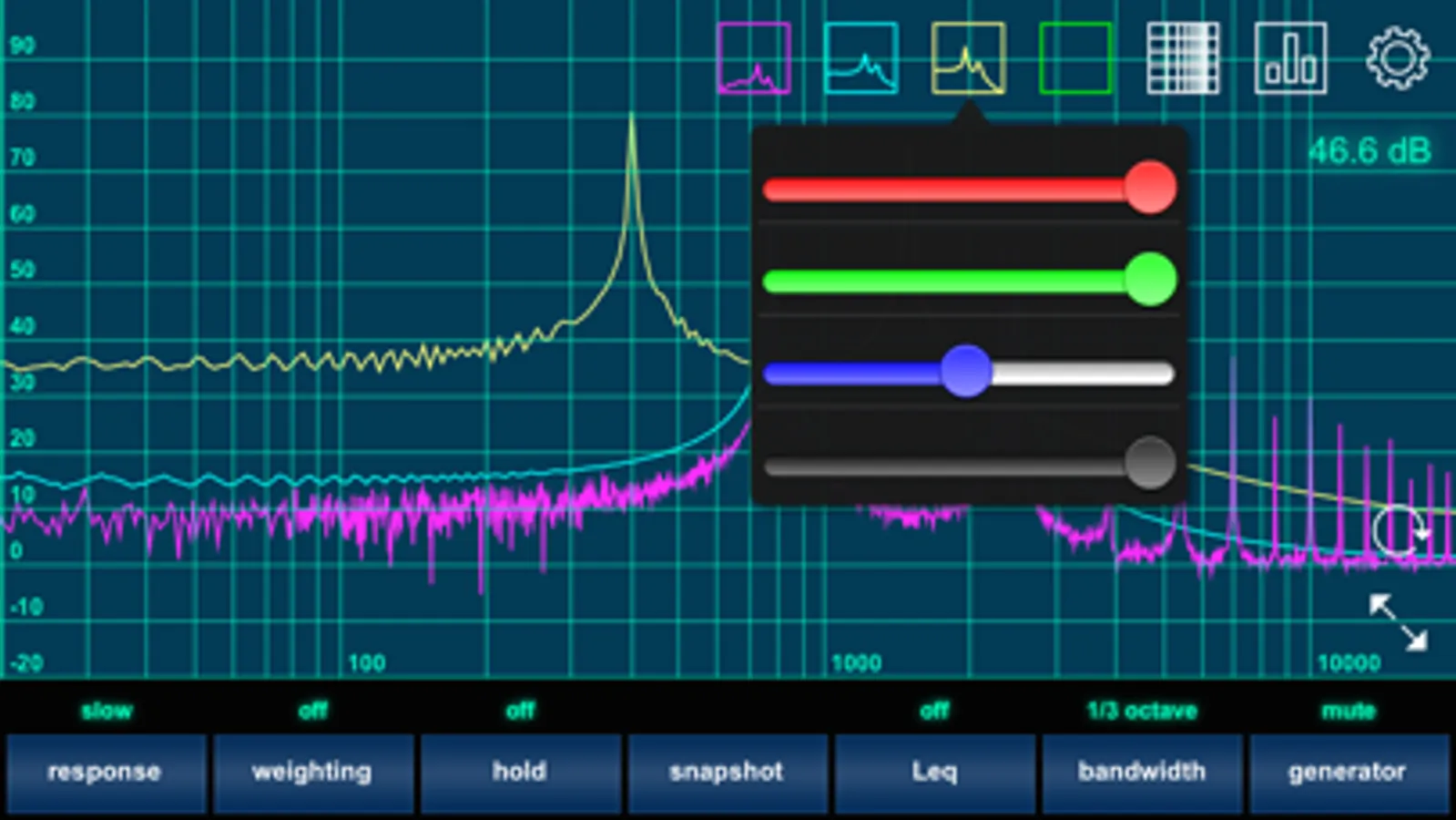Viewport: 1456px width, 820px height.
Task: Click the '1/3 octave' bandwidth label
Action: click(1142, 711)
